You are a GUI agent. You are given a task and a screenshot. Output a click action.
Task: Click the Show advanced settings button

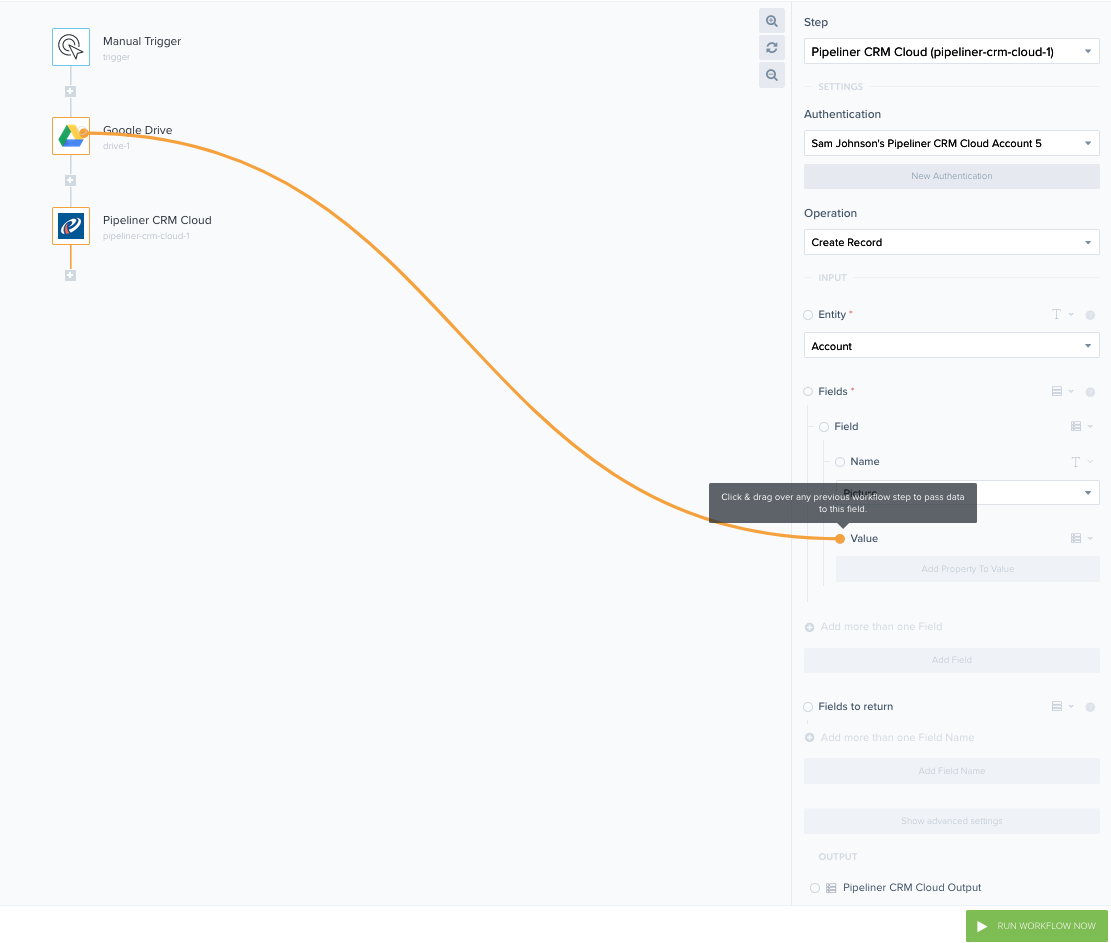[x=951, y=820]
